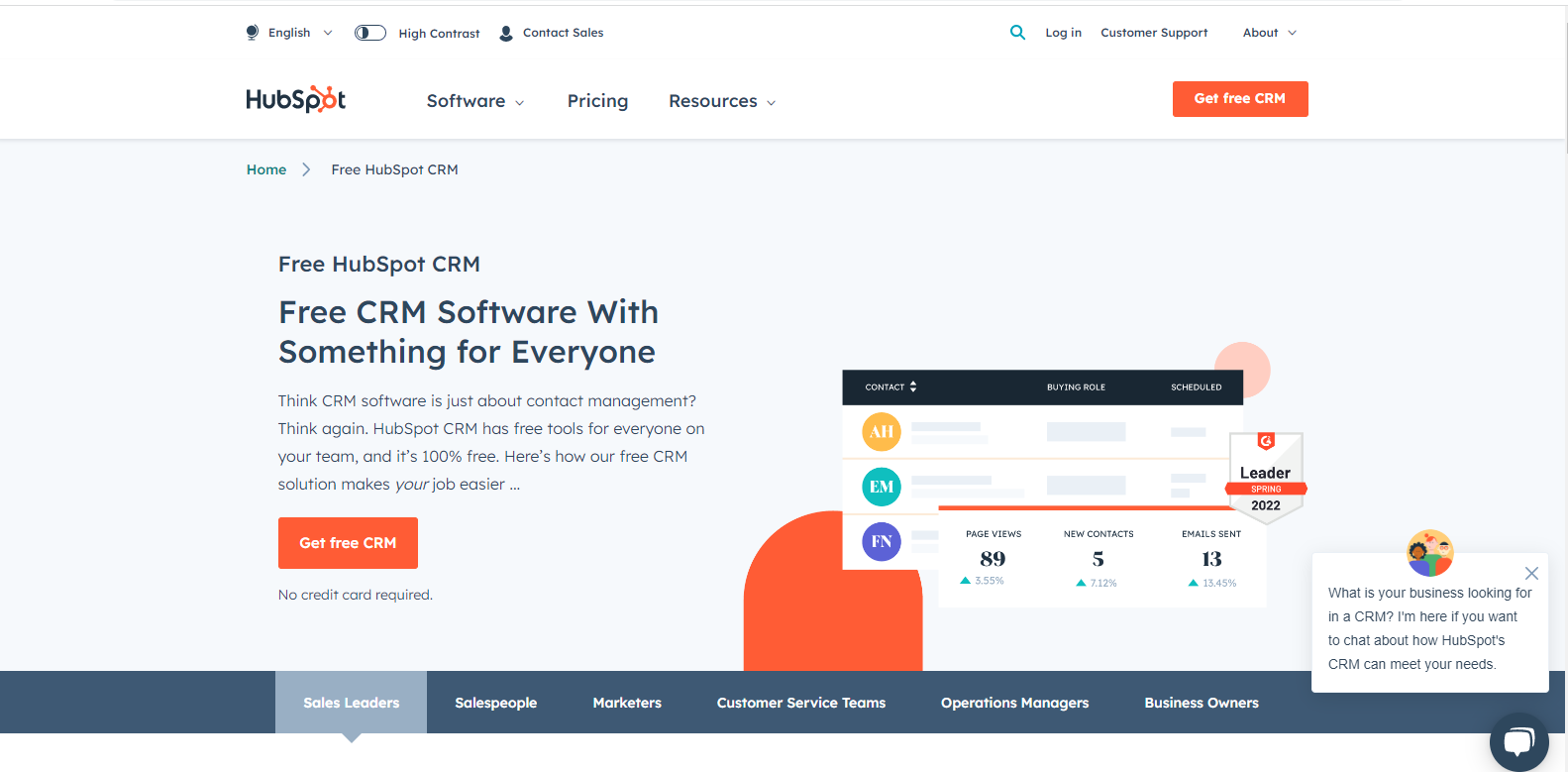The height and width of the screenshot is (772, 1568).
Task: Switch to the Marketers tab
Action: [x=627, y=703]
